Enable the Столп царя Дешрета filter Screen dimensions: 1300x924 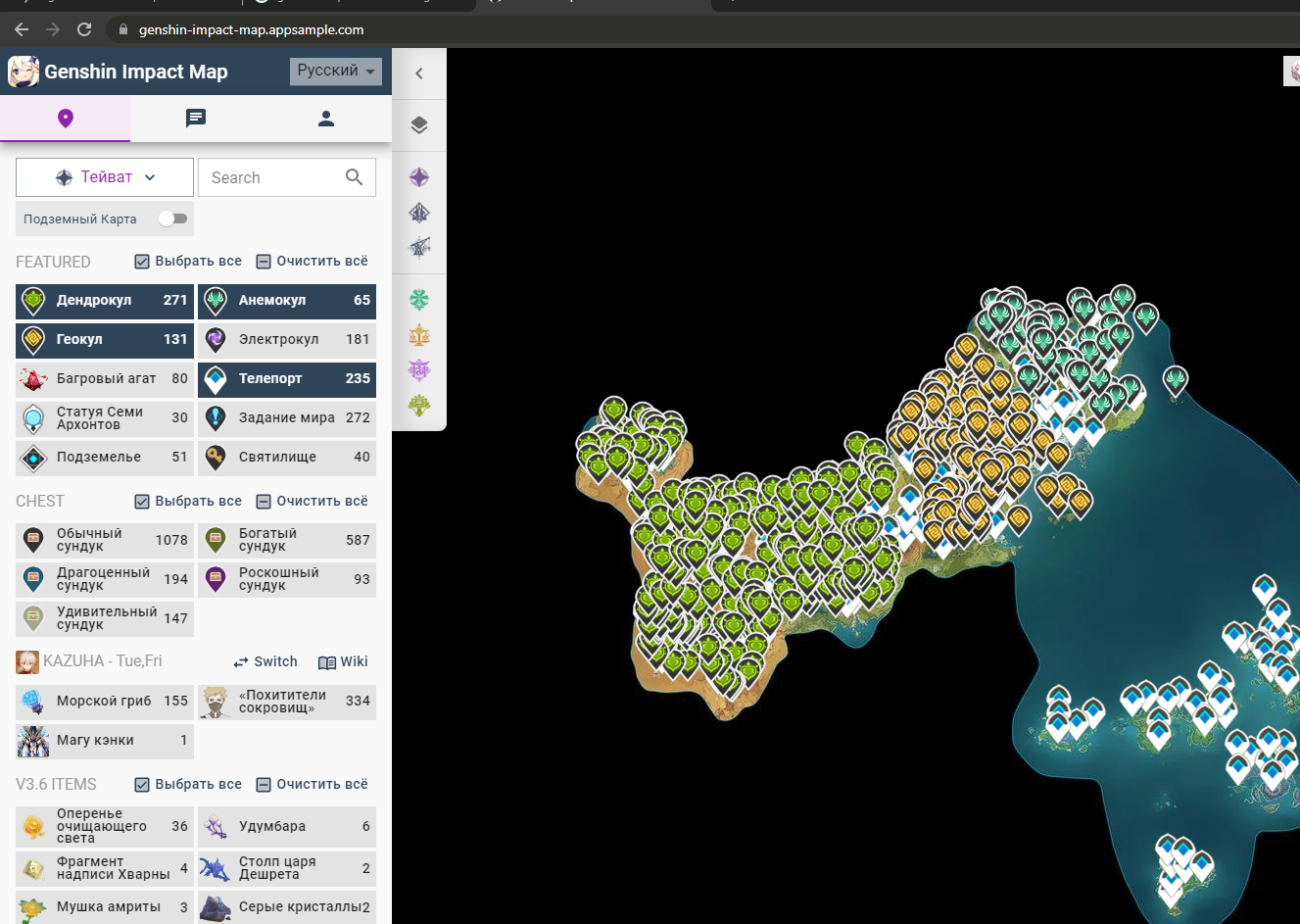pos(287,868)
